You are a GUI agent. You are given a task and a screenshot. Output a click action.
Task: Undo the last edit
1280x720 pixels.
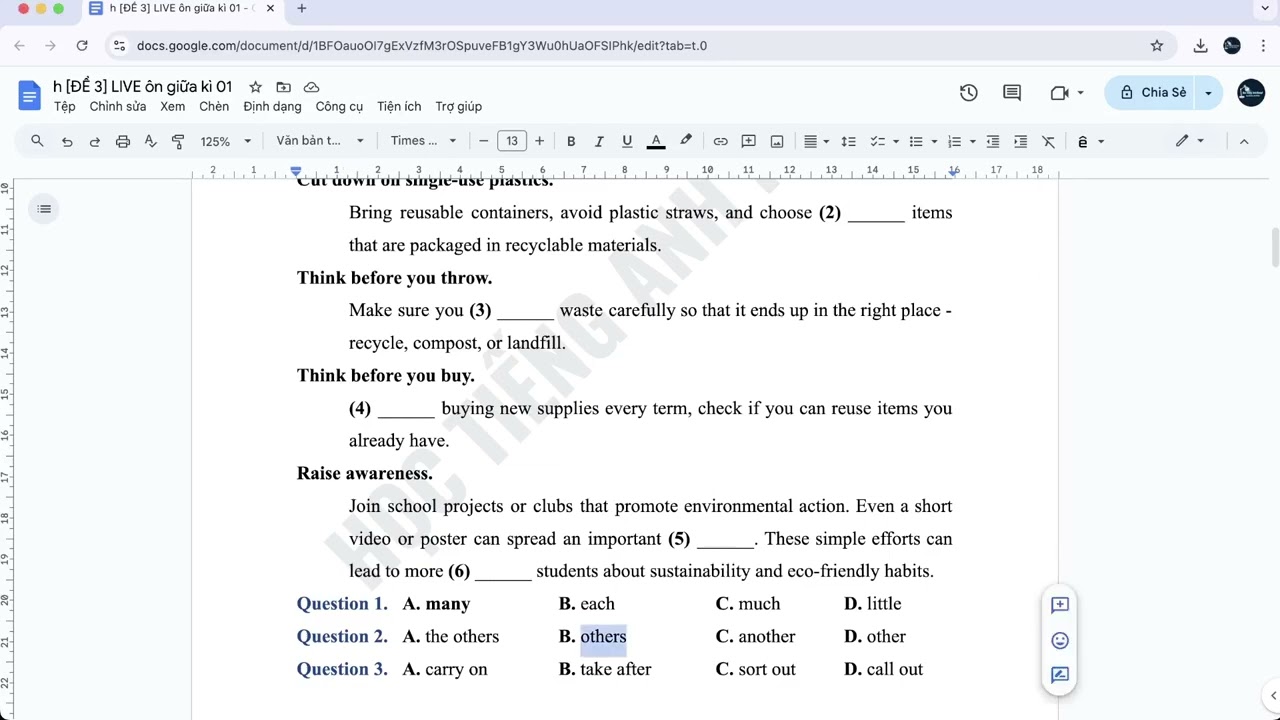click(x=67, y=141)
